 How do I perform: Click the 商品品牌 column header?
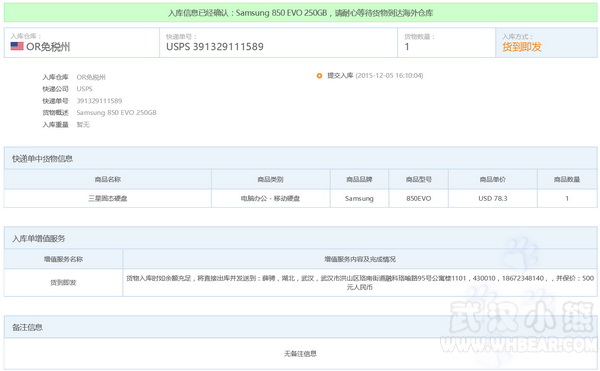tap(359, 179)
